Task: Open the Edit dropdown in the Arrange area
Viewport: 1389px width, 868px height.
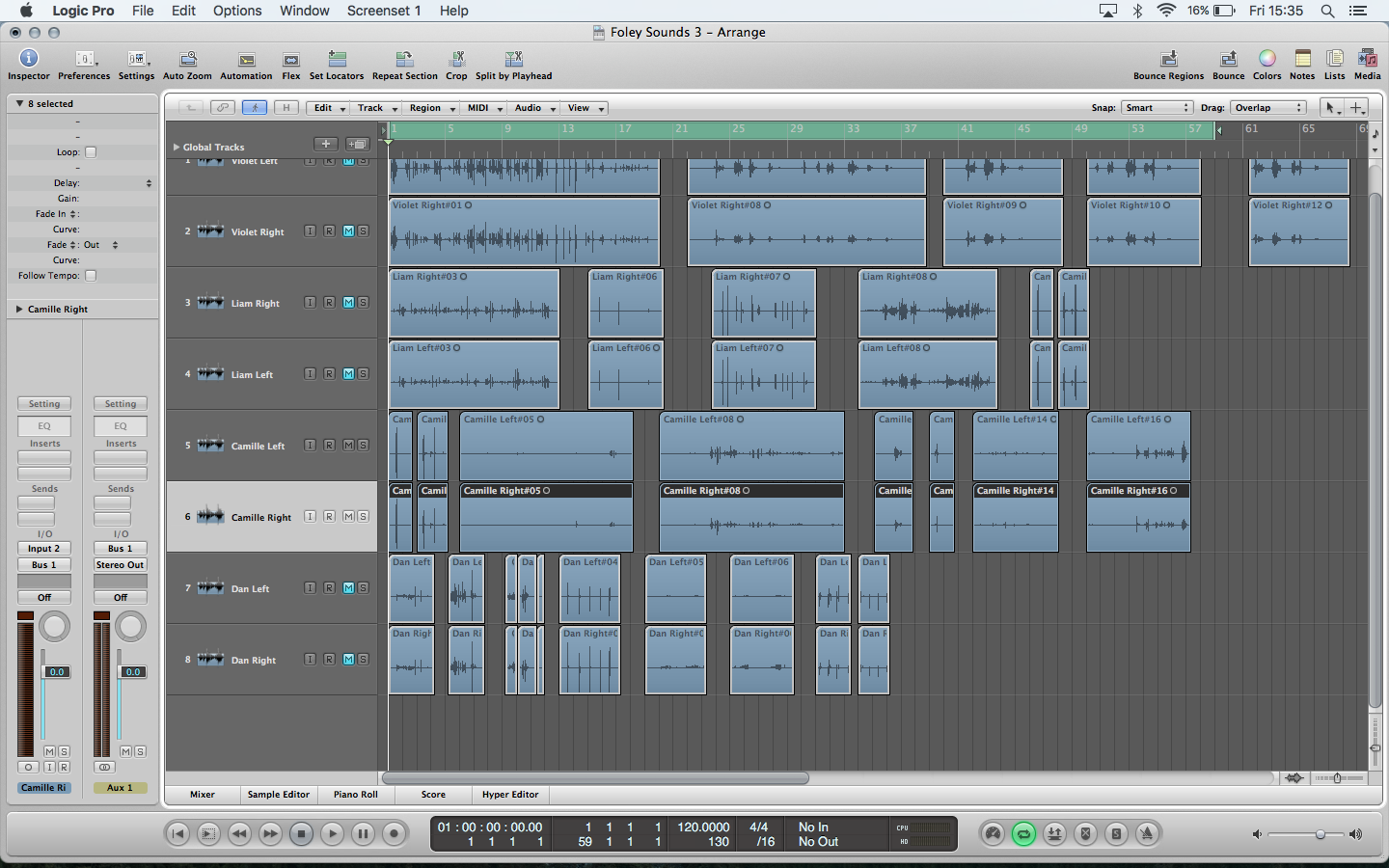Action: (329, 108)
